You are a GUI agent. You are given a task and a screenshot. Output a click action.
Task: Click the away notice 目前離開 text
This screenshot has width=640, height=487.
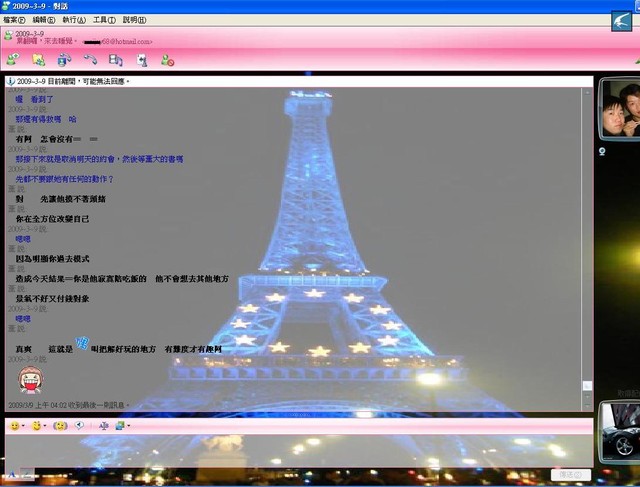[x=73, y=81]
